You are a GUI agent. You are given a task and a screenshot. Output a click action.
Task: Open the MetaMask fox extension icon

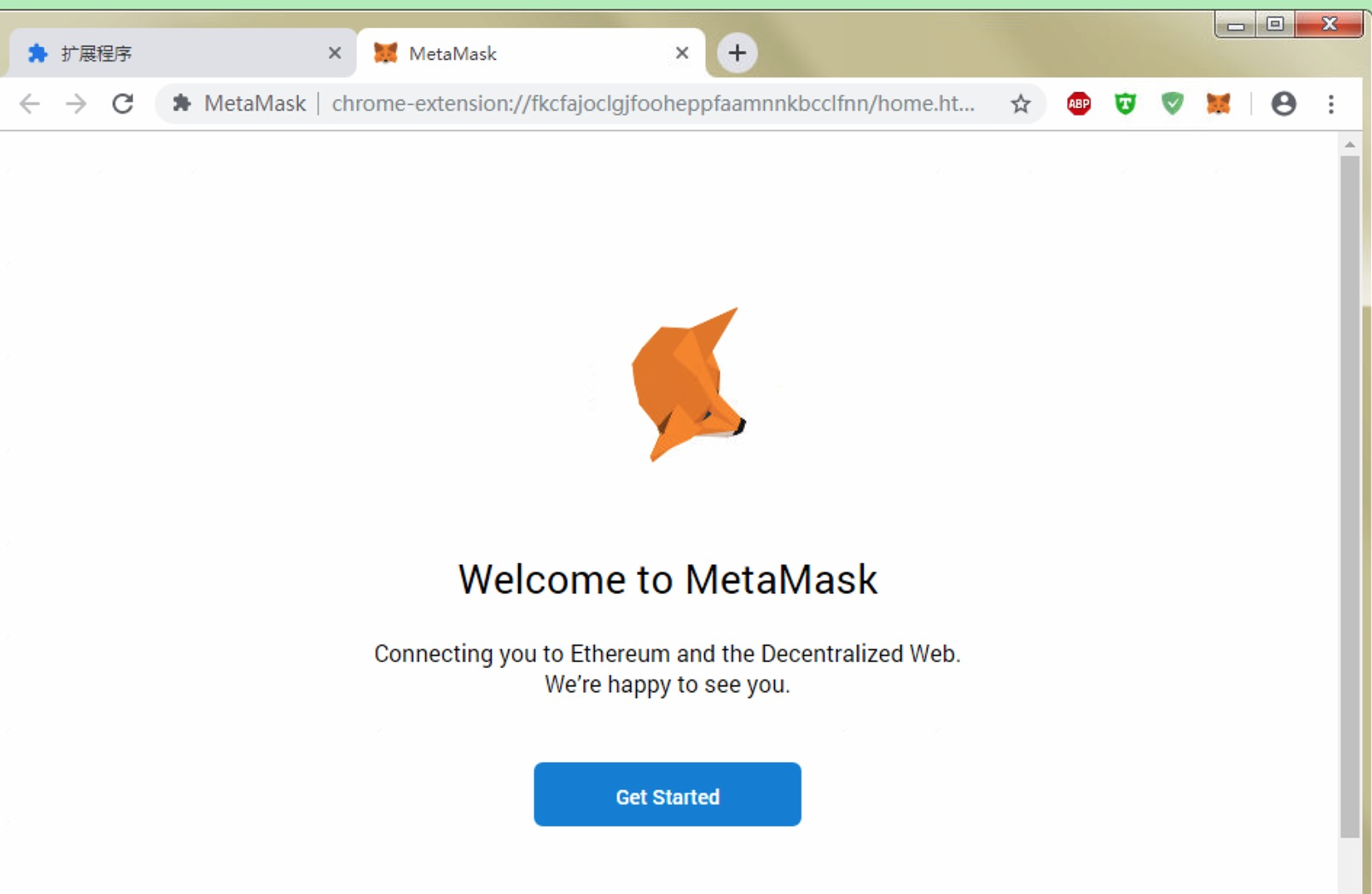coord(1218,103)
